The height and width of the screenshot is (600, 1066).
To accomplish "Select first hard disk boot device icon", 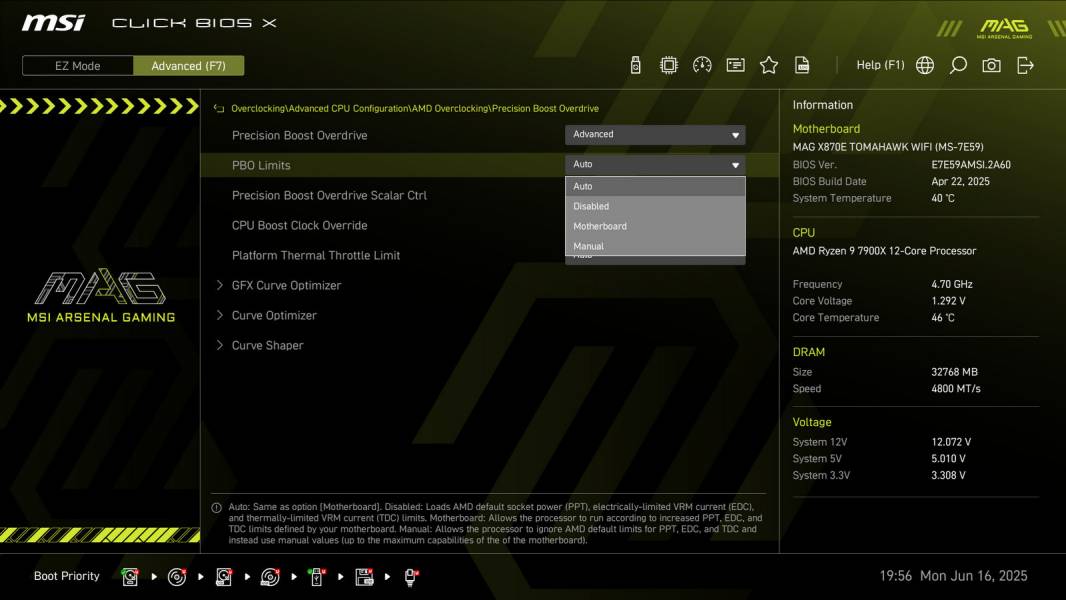I will point(129,577).
